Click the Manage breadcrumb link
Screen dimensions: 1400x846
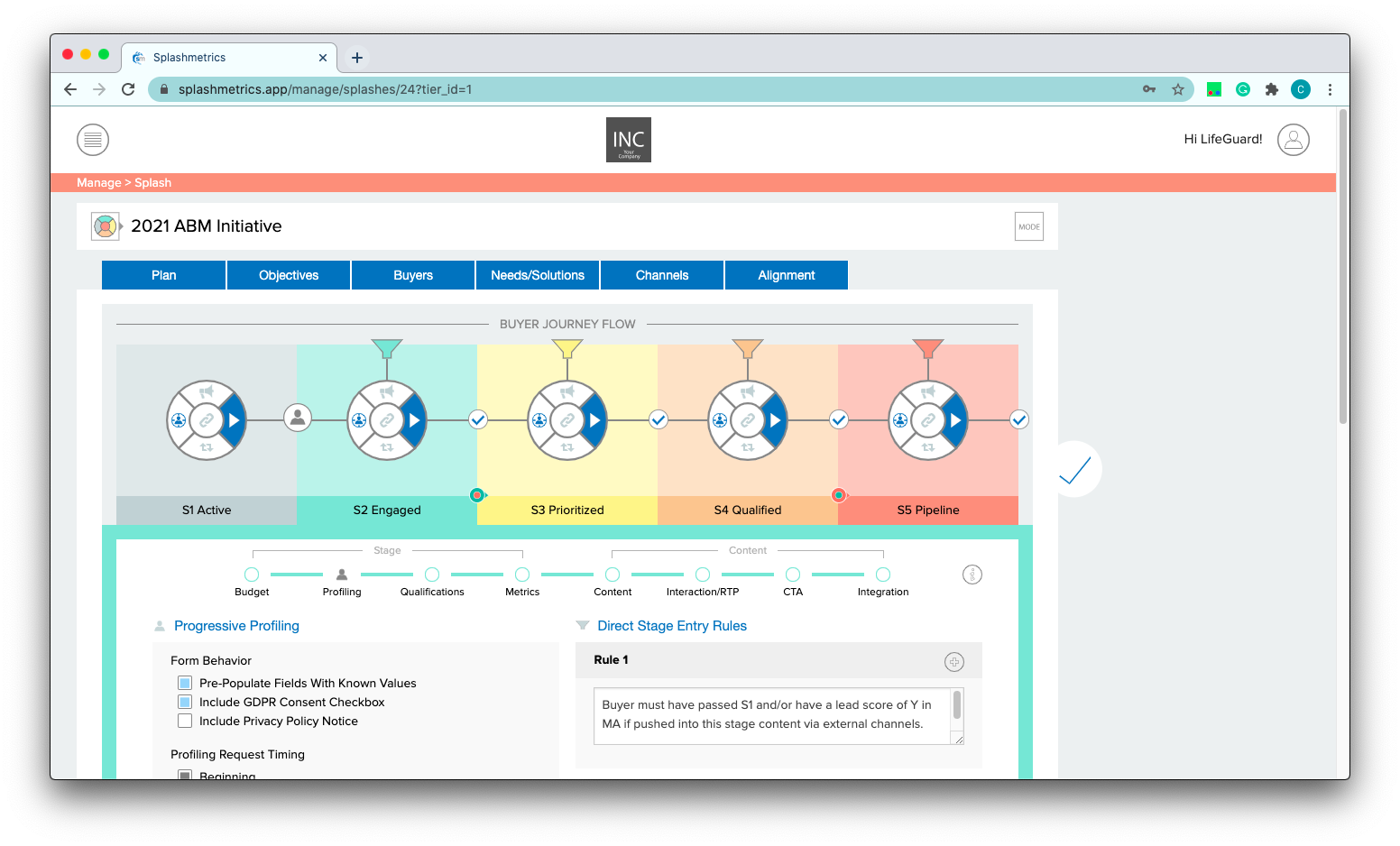coord(98,182)
